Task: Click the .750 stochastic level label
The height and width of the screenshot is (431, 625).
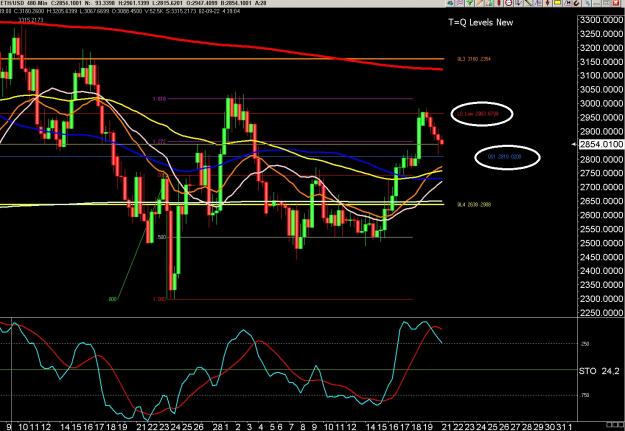Action: pos(586,395)
